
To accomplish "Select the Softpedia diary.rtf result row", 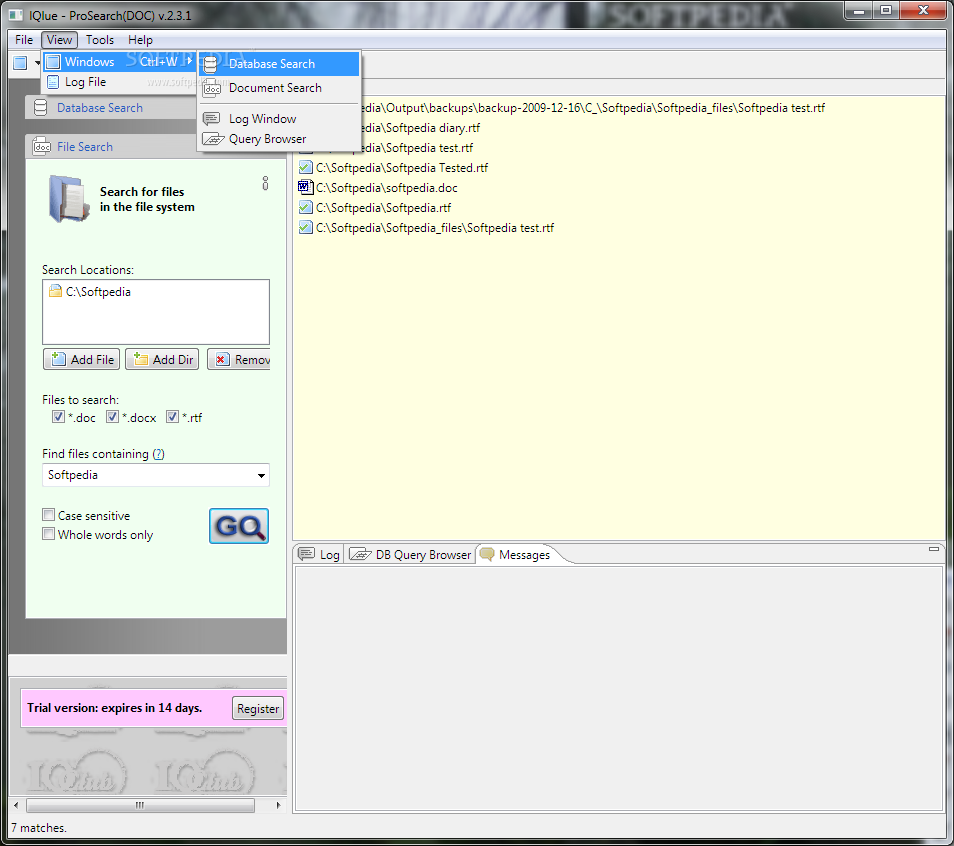I will point(420,128).
